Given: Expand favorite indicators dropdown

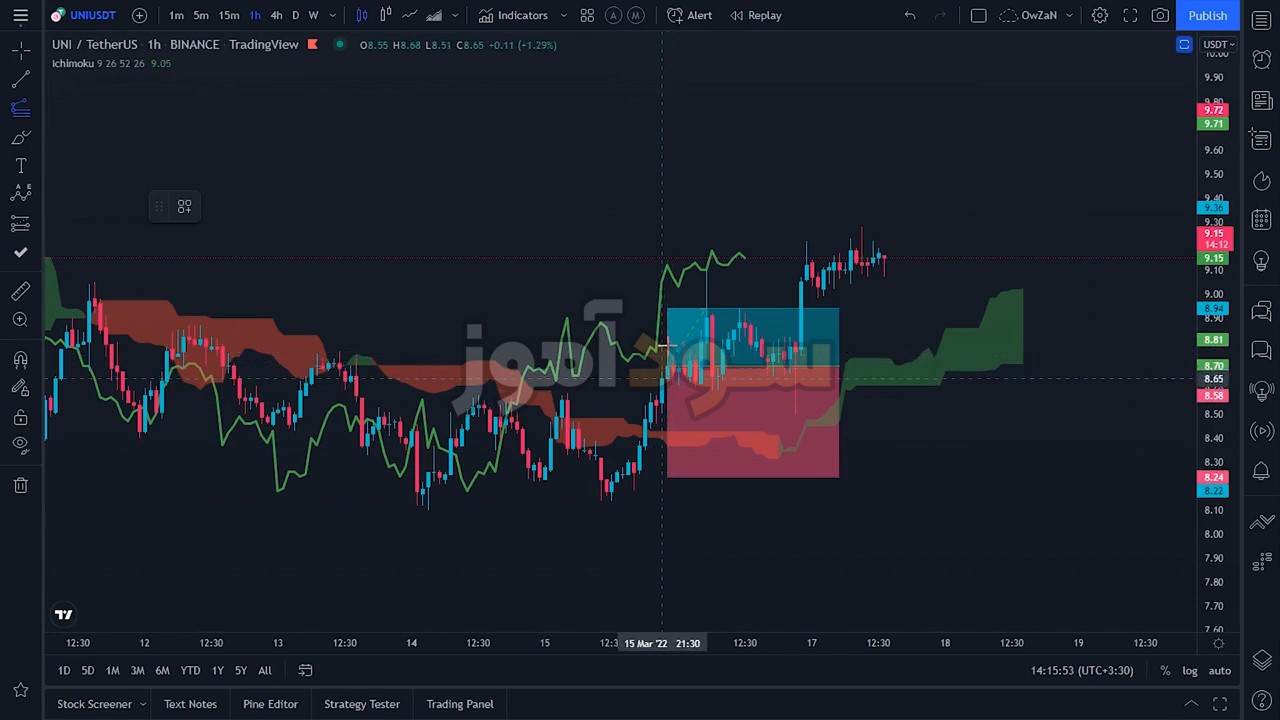Looking at the screenshot, I should [563, 15].
